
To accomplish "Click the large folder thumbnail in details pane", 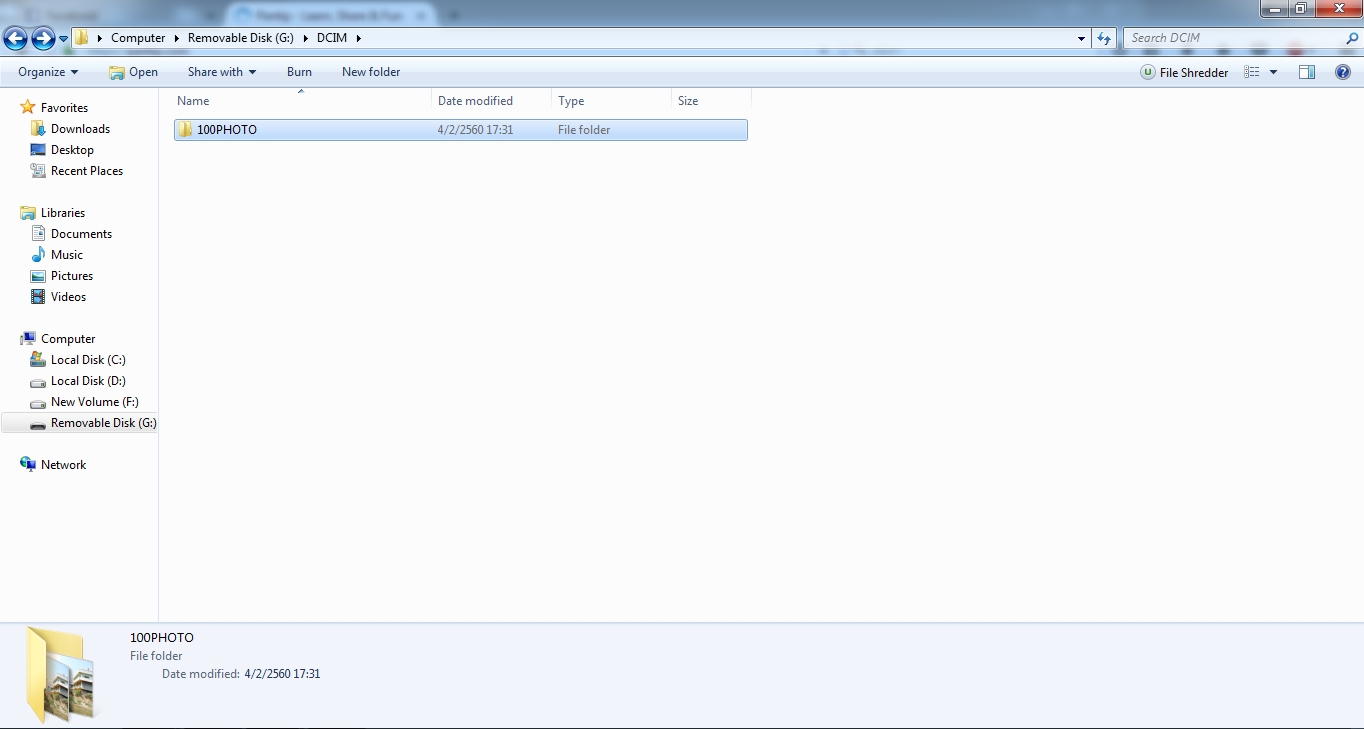I will (x=63, y=674).
